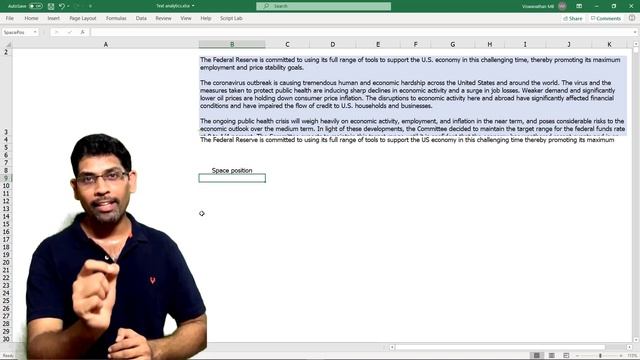Open the File menu
The image size is (640, 360).
point(10,18)
